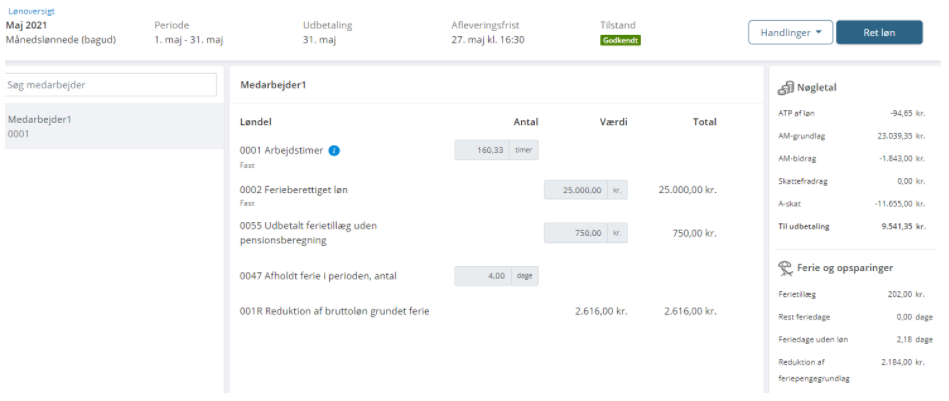Click the Medarbejder1 panel heading

click(273, 85)
